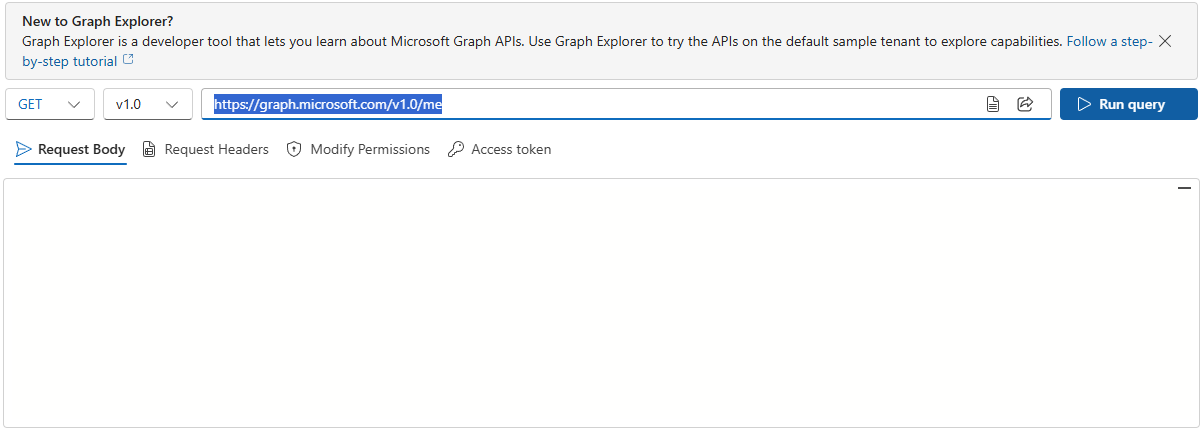Click the share query icon

(x=1025, y=104)
